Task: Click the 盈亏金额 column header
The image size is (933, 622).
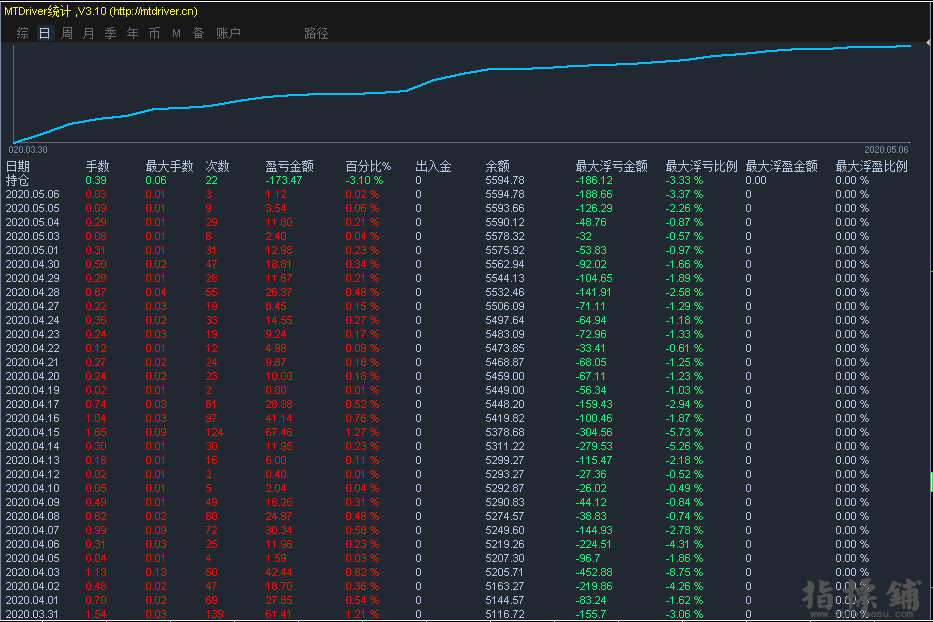Action: [290, 167]
